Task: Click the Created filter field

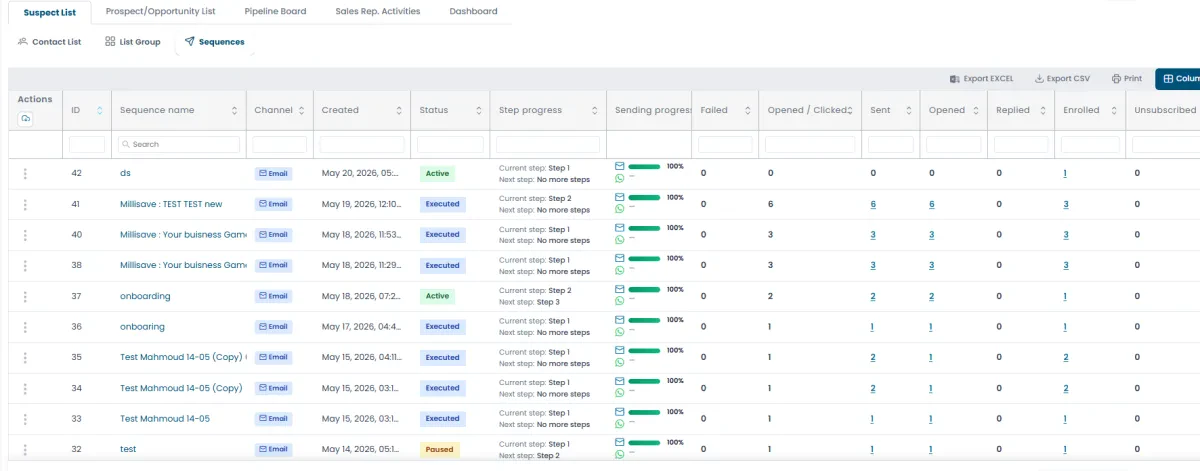Action: pos(362,144)
